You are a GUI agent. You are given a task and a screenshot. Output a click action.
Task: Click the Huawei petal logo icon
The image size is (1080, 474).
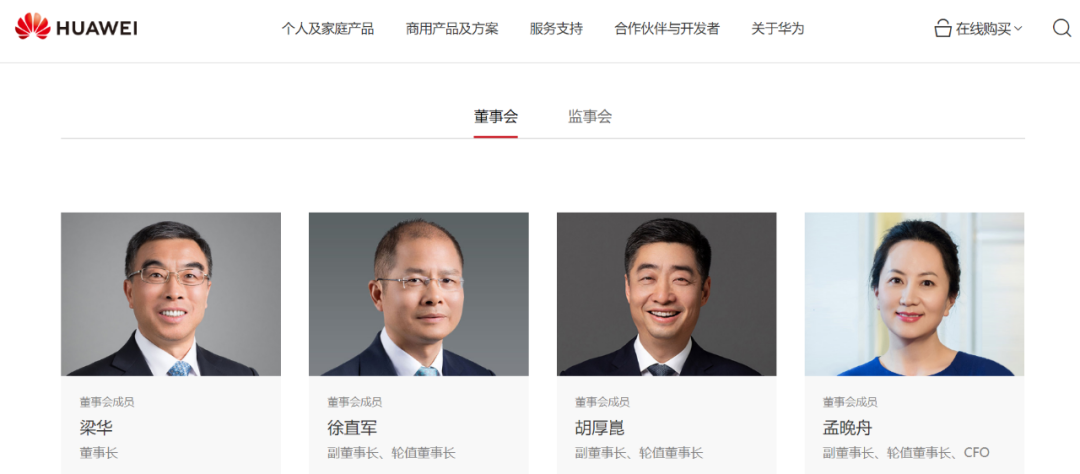pyautogui.click(x=33, y=26)
